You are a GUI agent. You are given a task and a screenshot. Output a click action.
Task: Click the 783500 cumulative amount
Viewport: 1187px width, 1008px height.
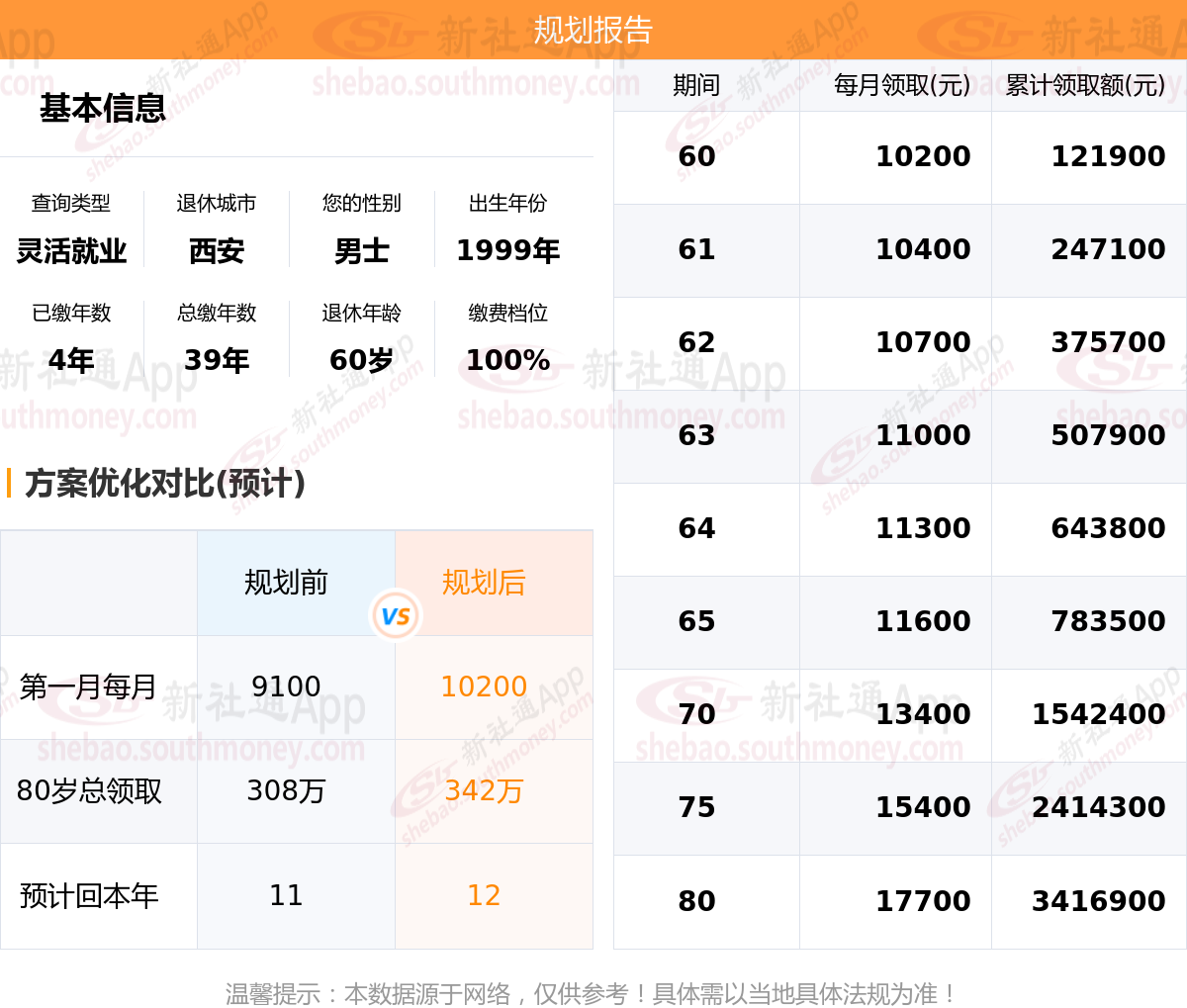point(1108,621)
